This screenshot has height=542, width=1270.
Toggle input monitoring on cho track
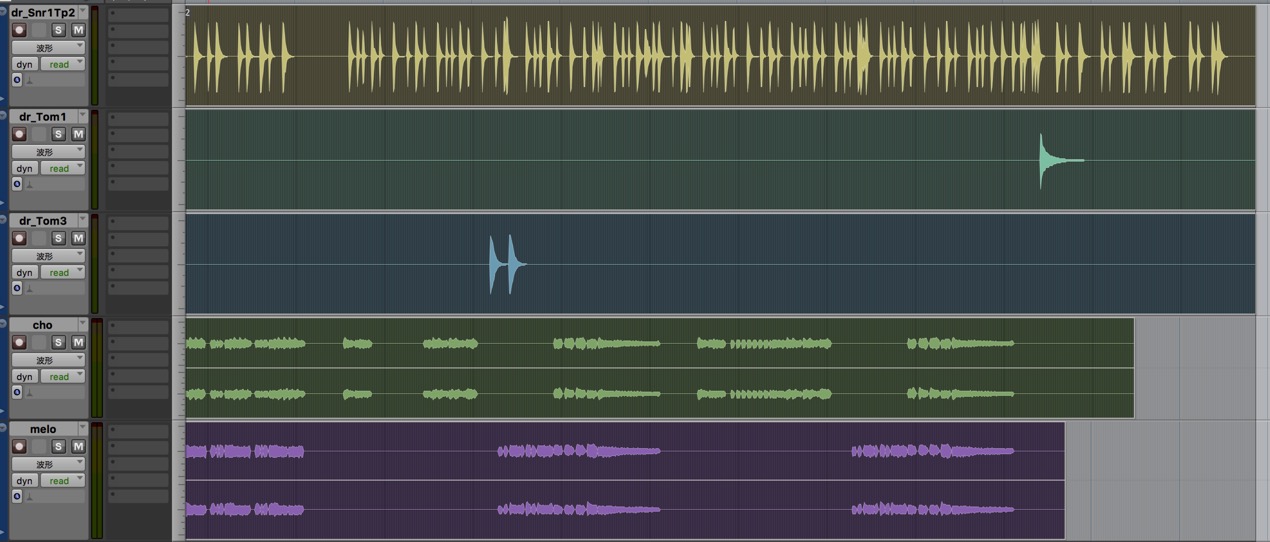point(39,342)
